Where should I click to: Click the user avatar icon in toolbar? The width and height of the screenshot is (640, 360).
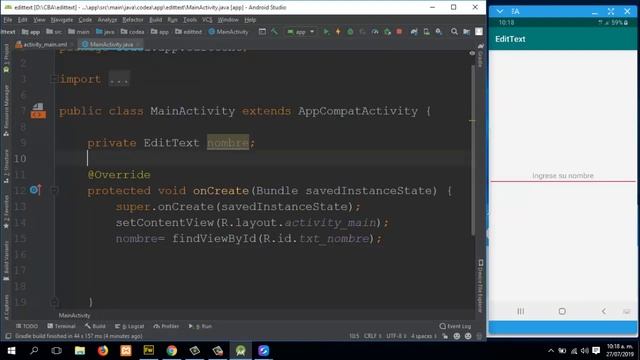479,32
